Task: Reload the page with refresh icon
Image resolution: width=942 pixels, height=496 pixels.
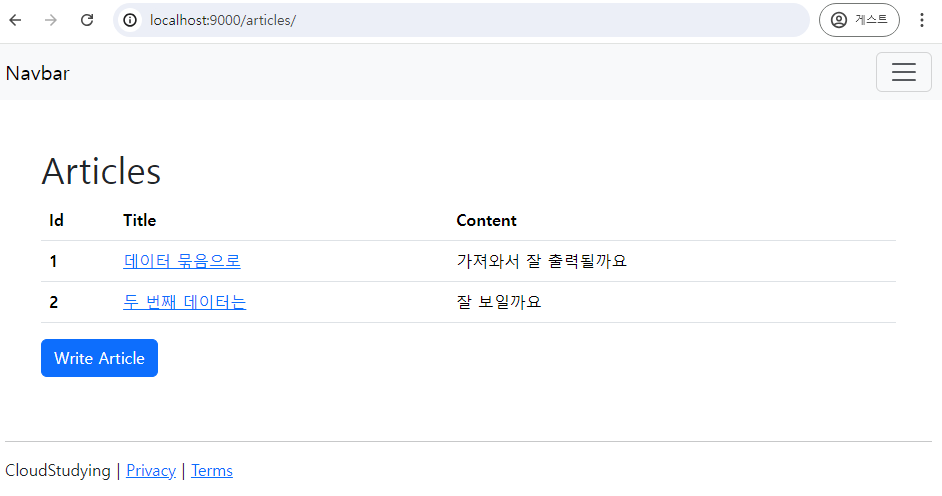Action: point(87,20)
